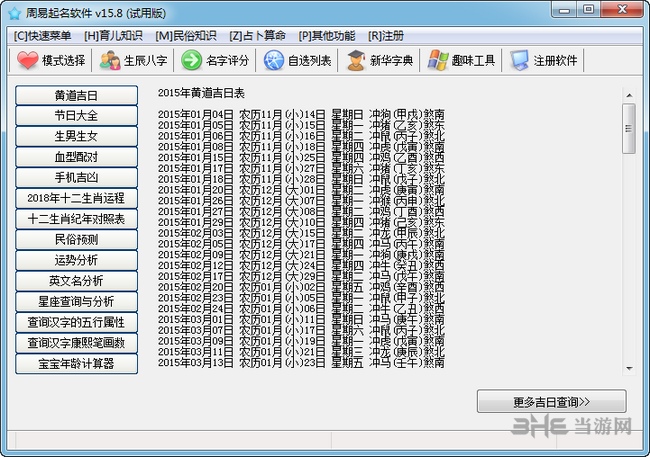Click the 自选列表 toolbar label

tap(309, 61)
